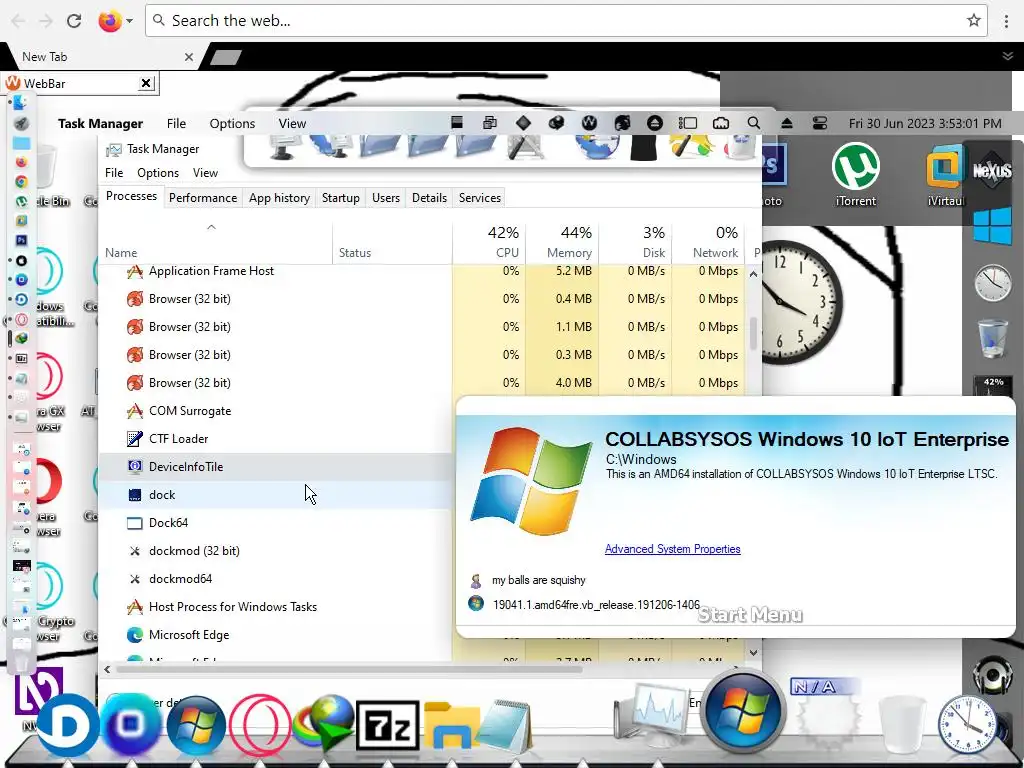Click the speaker icon in the right dock
The height and width of the screenshot is (768, 1024).
992,675
